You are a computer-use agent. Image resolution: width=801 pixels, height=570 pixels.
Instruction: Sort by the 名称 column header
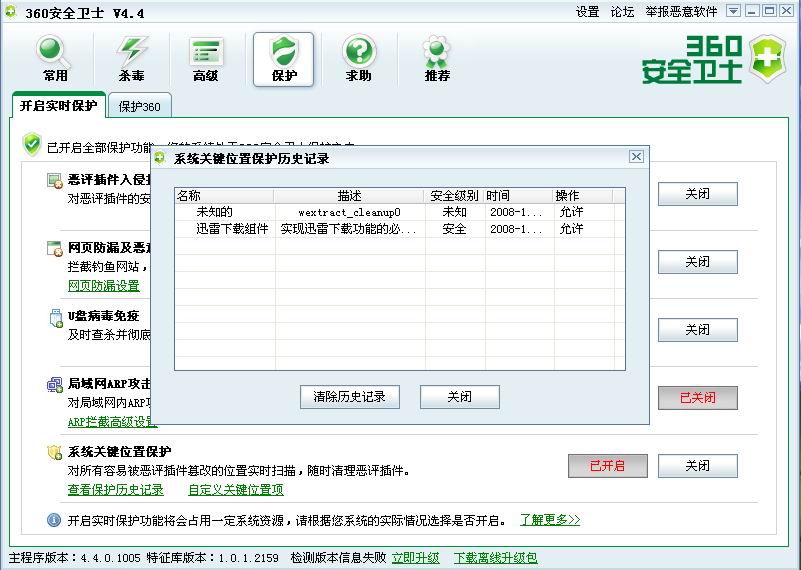[x=224, y=196]
